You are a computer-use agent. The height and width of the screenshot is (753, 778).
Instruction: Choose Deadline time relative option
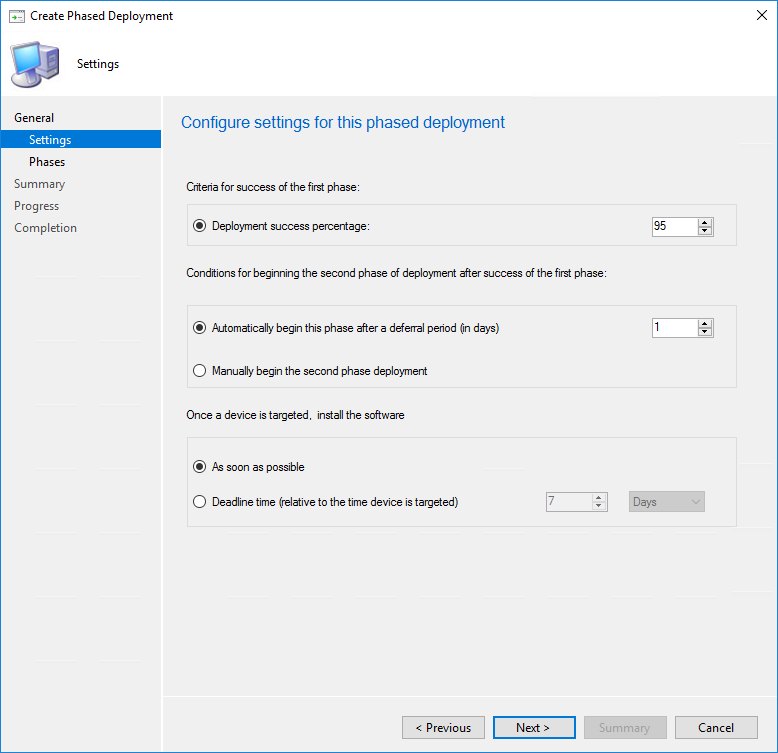(199, 502)
